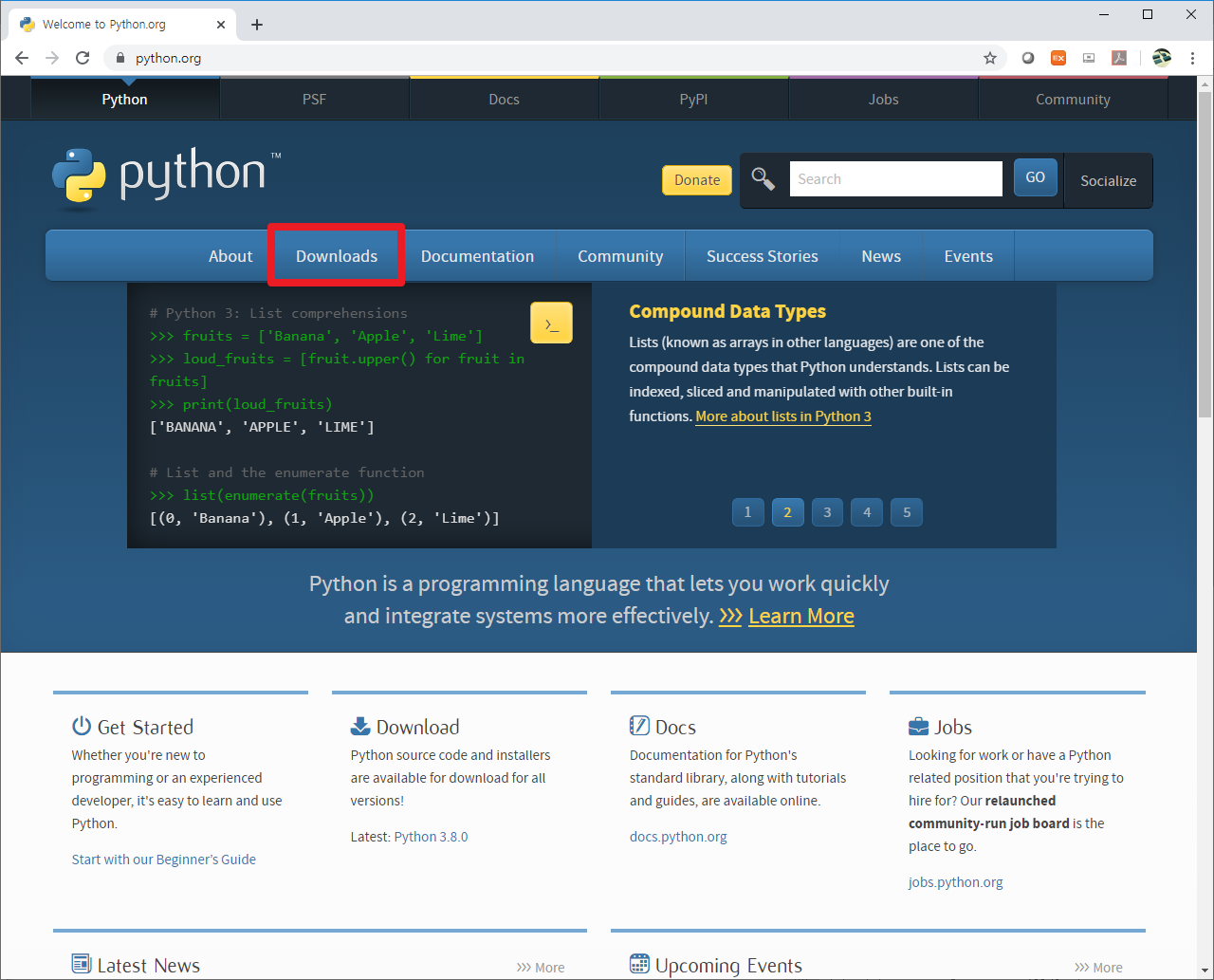Click the browser forward arrow
Viewport: 1214px width, 980px height.
52,58
